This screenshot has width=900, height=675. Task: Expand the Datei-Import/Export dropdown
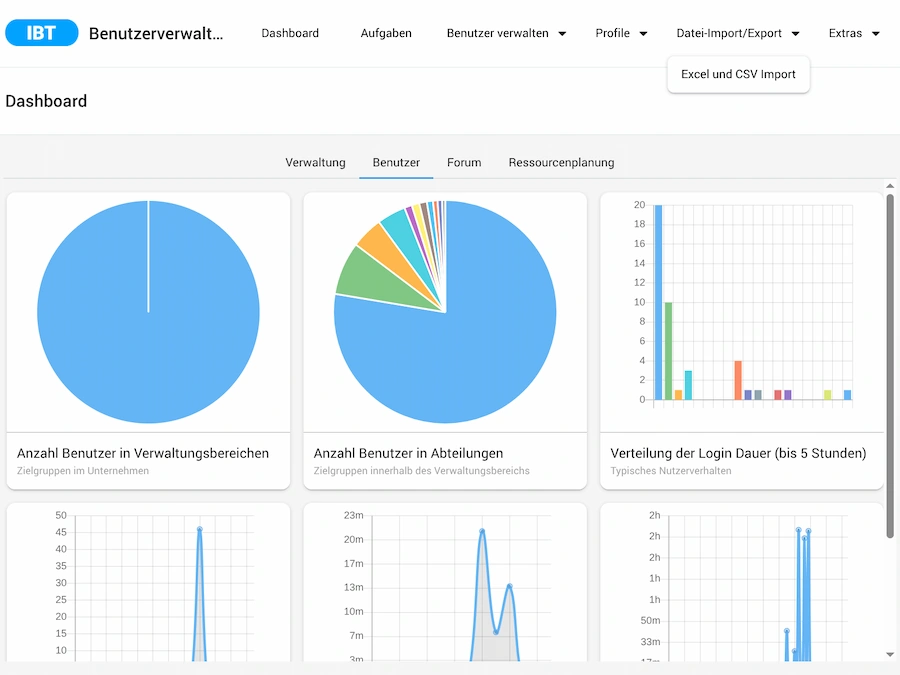pyautogui.click(x=738, y=33)
